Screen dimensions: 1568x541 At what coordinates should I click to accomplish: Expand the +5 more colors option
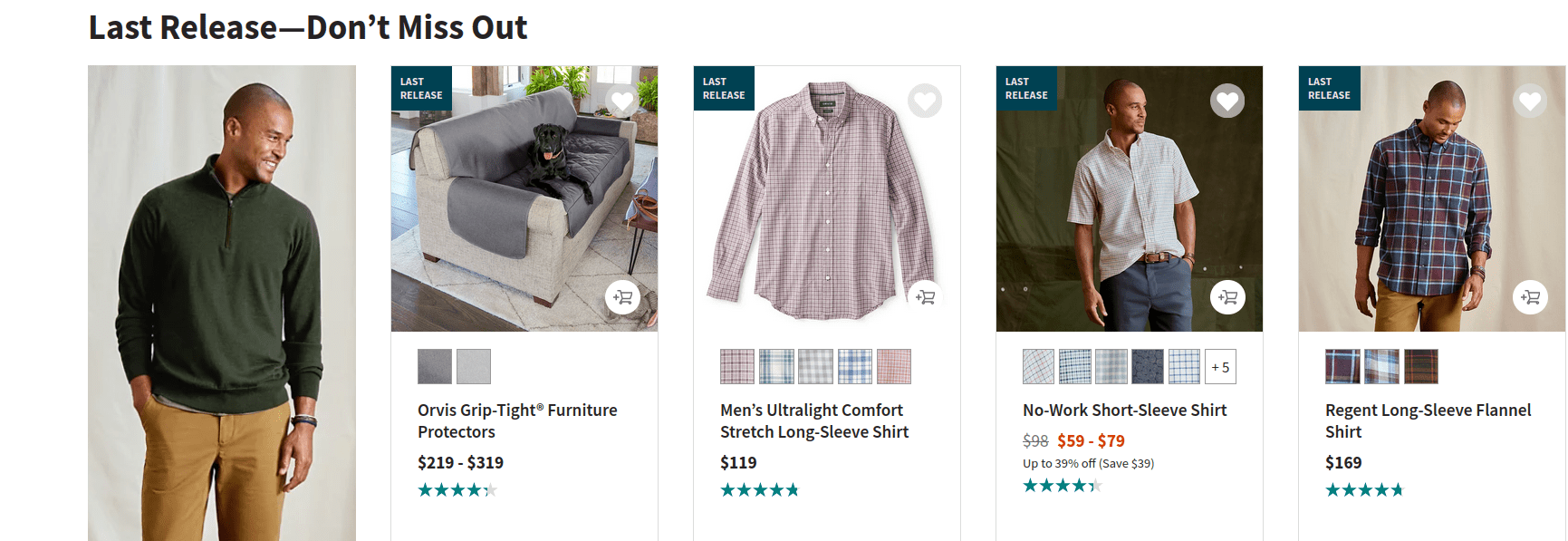1220,367
